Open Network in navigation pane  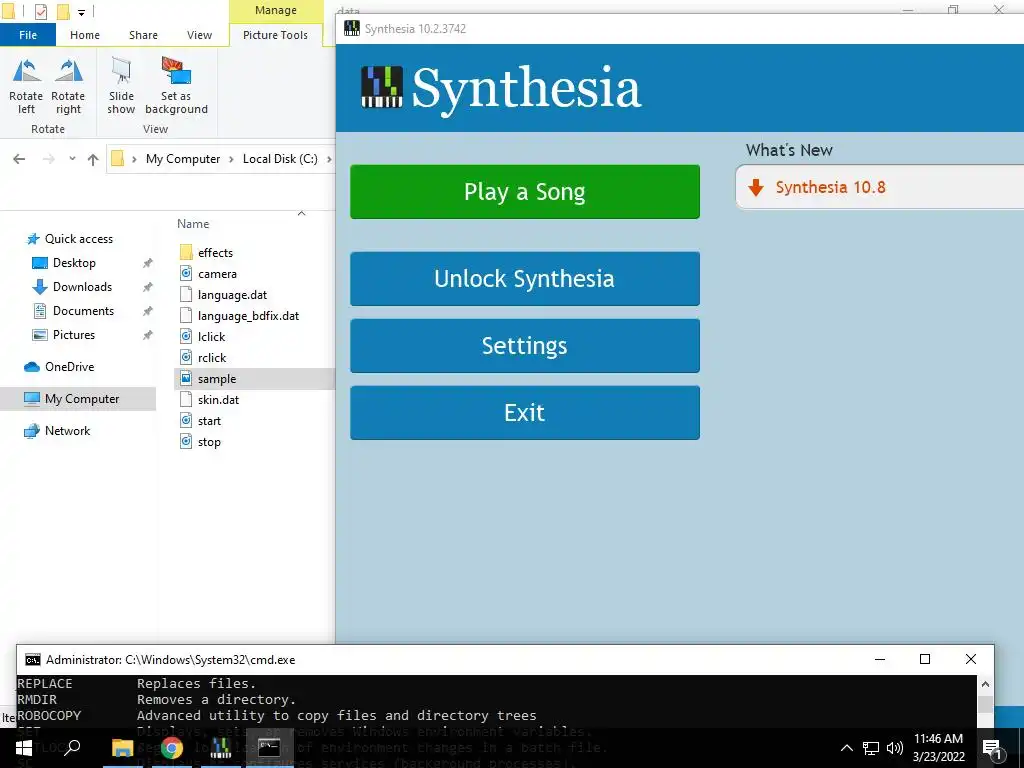click(x=68, y=430)
